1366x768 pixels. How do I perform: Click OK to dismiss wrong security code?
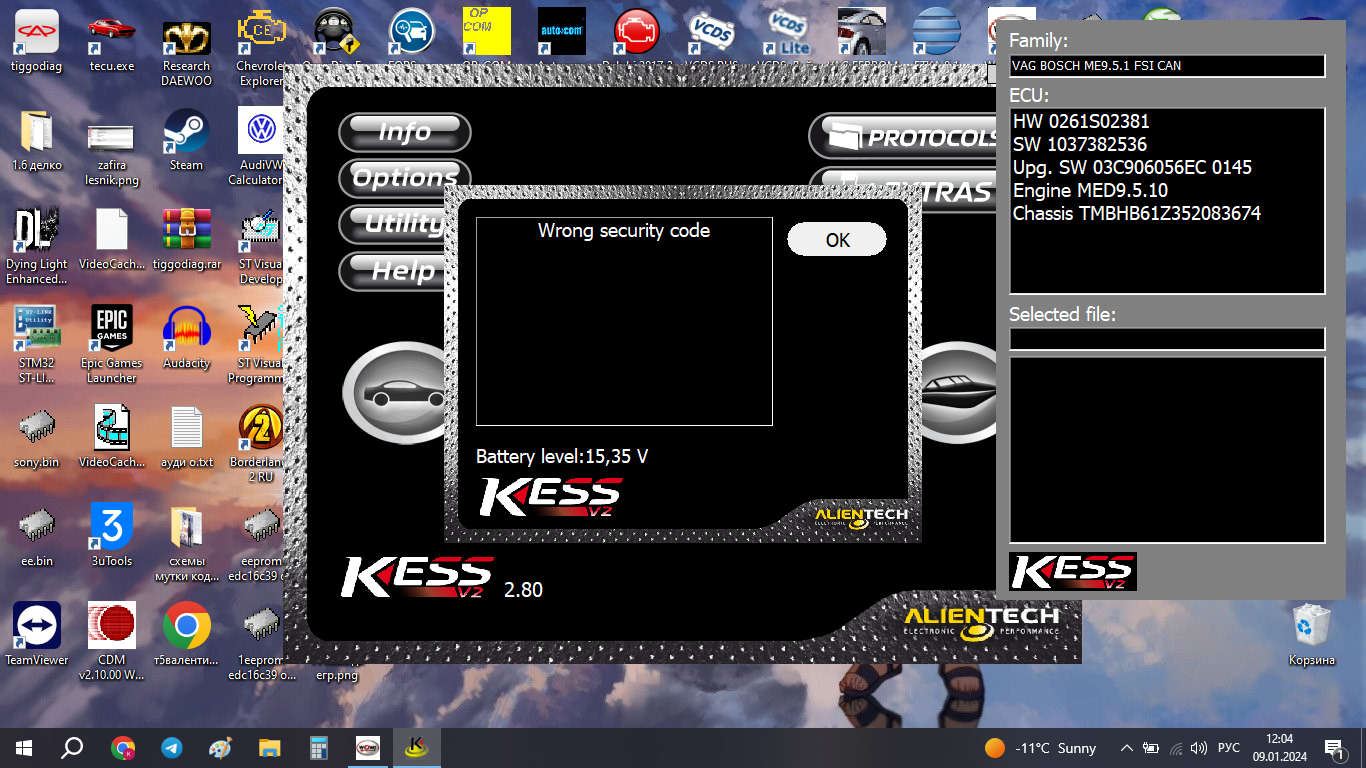point(836,240)
